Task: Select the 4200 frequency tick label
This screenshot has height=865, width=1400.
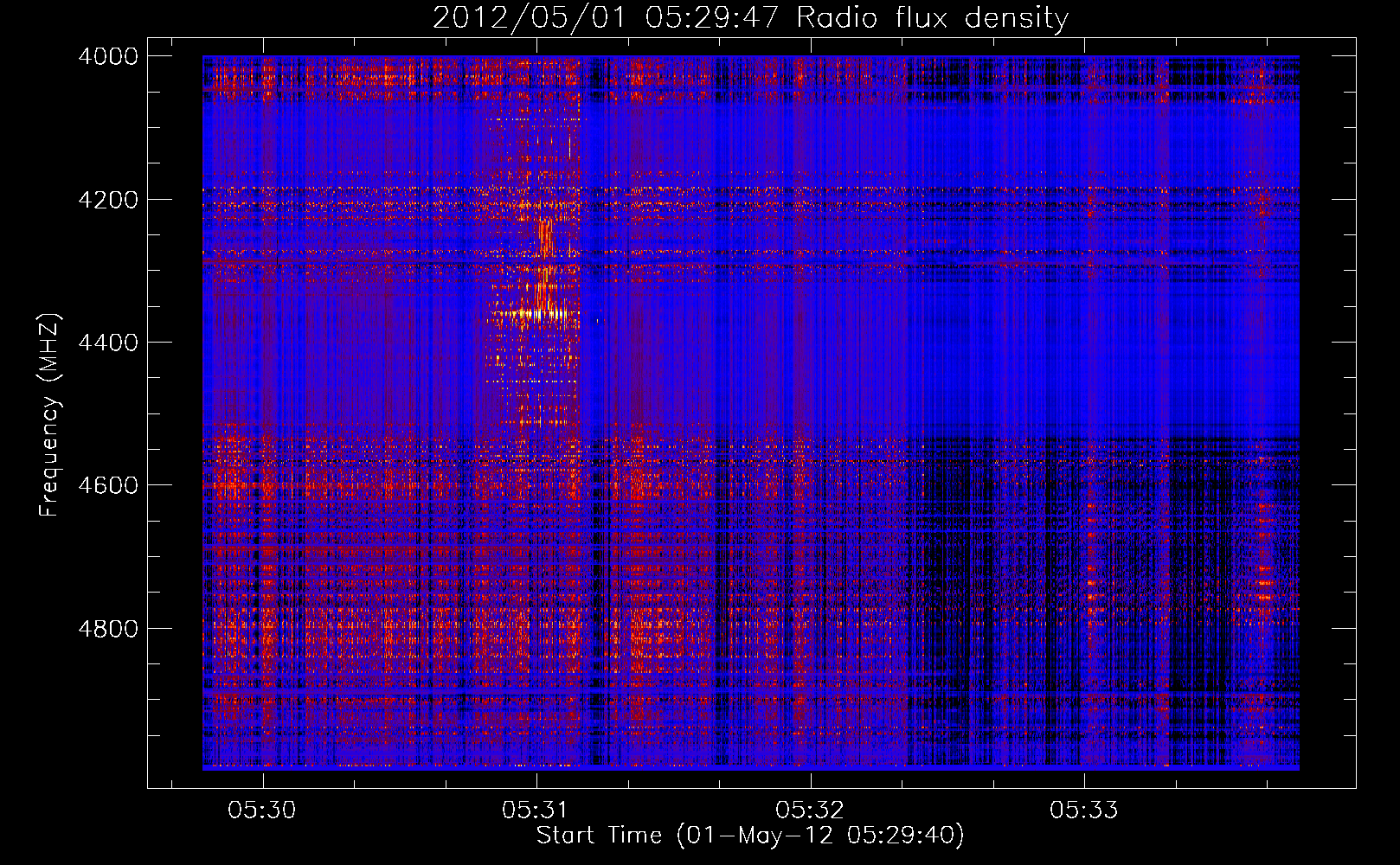Action: [x=108, y=200]
